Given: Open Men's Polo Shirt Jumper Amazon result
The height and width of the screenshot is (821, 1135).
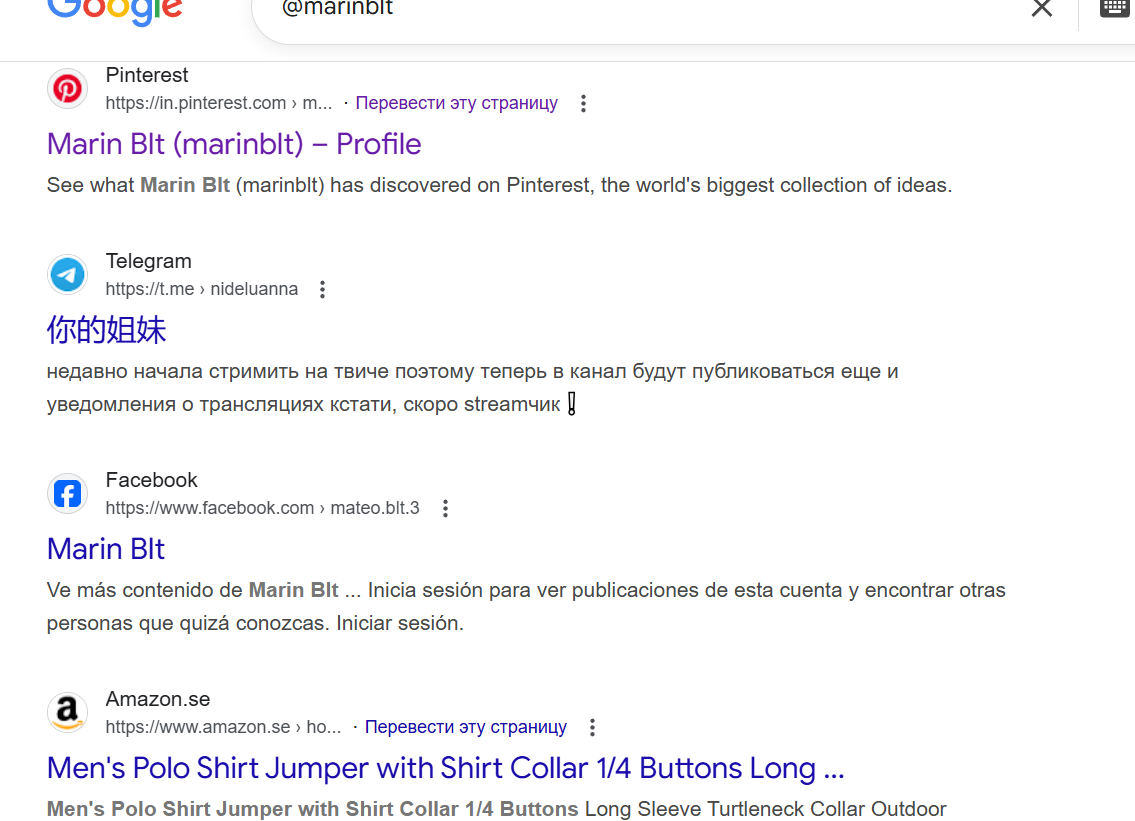Looking at the screenshot, I should [445, 768].
